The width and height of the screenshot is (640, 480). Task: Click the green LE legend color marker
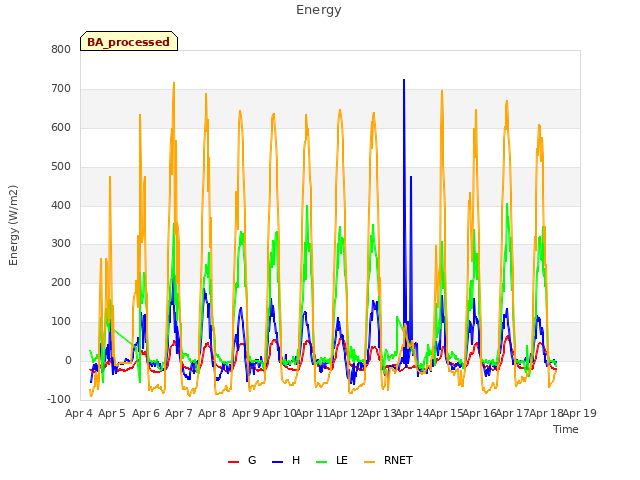322,462
